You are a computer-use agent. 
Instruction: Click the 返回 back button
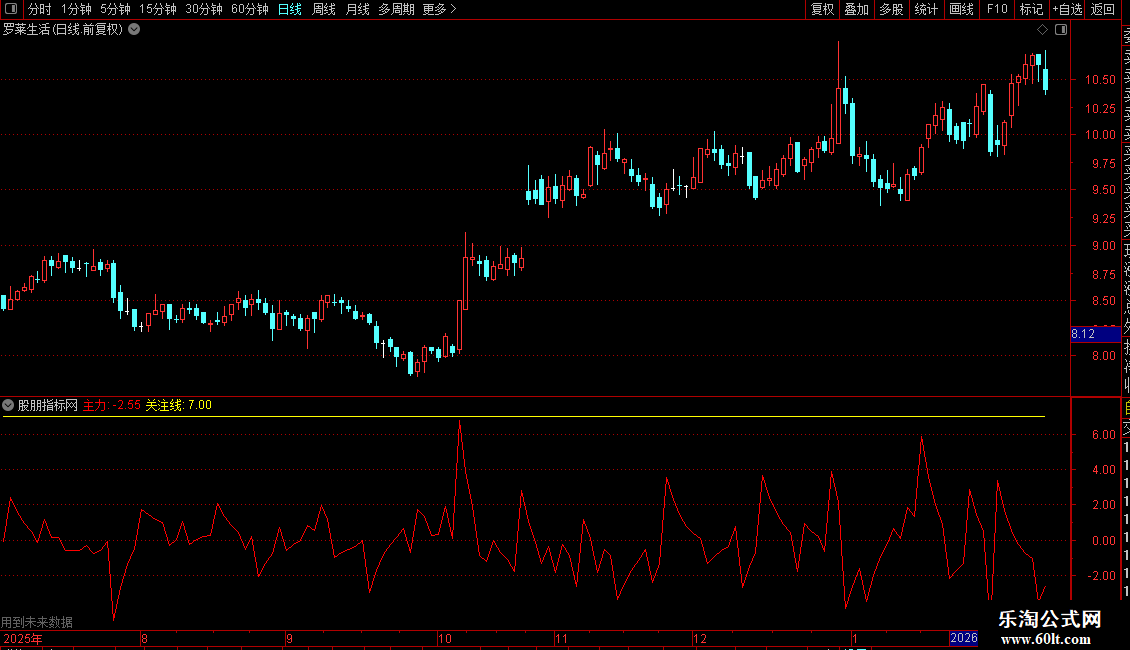[1103, 9]
